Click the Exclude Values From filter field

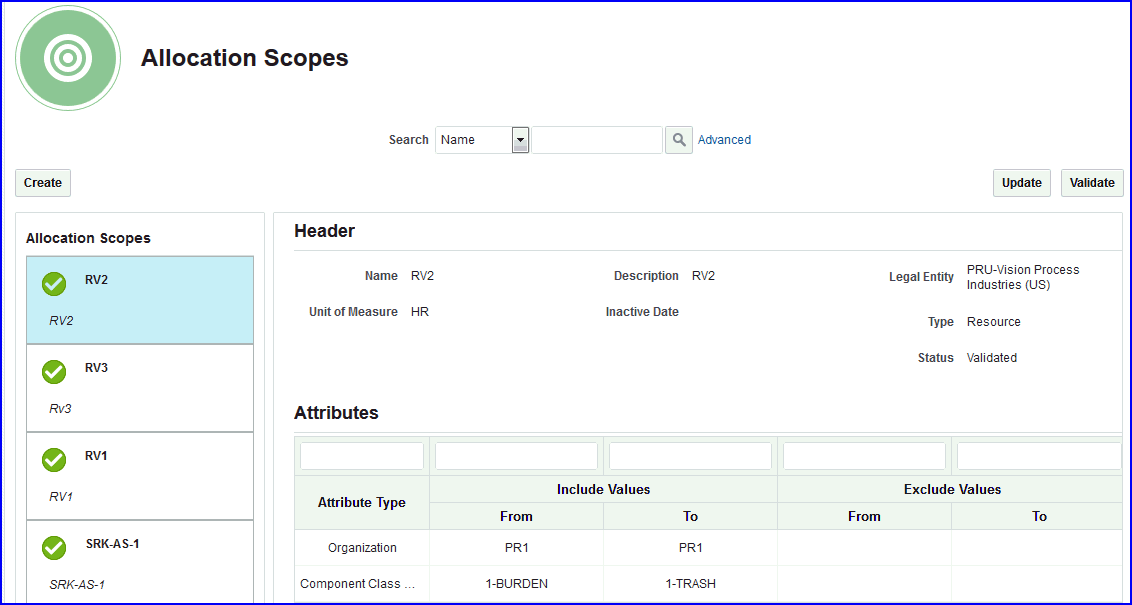coord(864,456)
